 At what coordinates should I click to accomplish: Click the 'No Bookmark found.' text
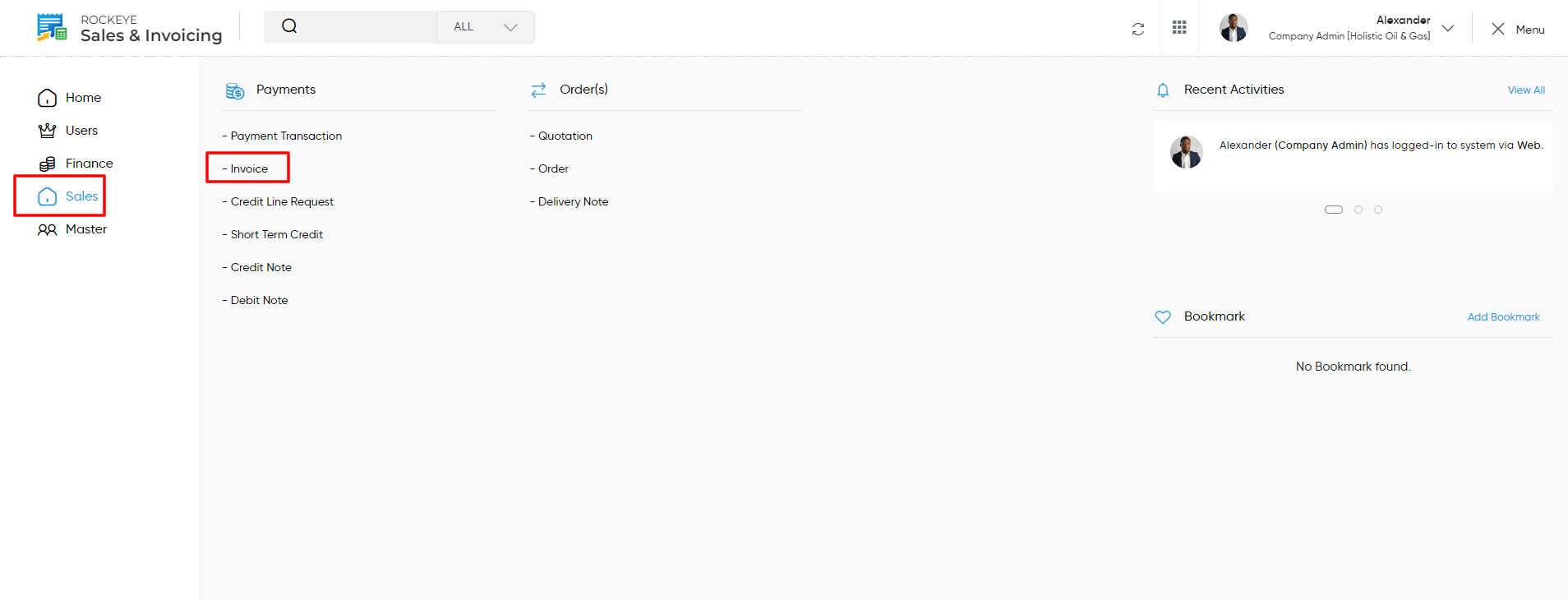(1354, 367)
